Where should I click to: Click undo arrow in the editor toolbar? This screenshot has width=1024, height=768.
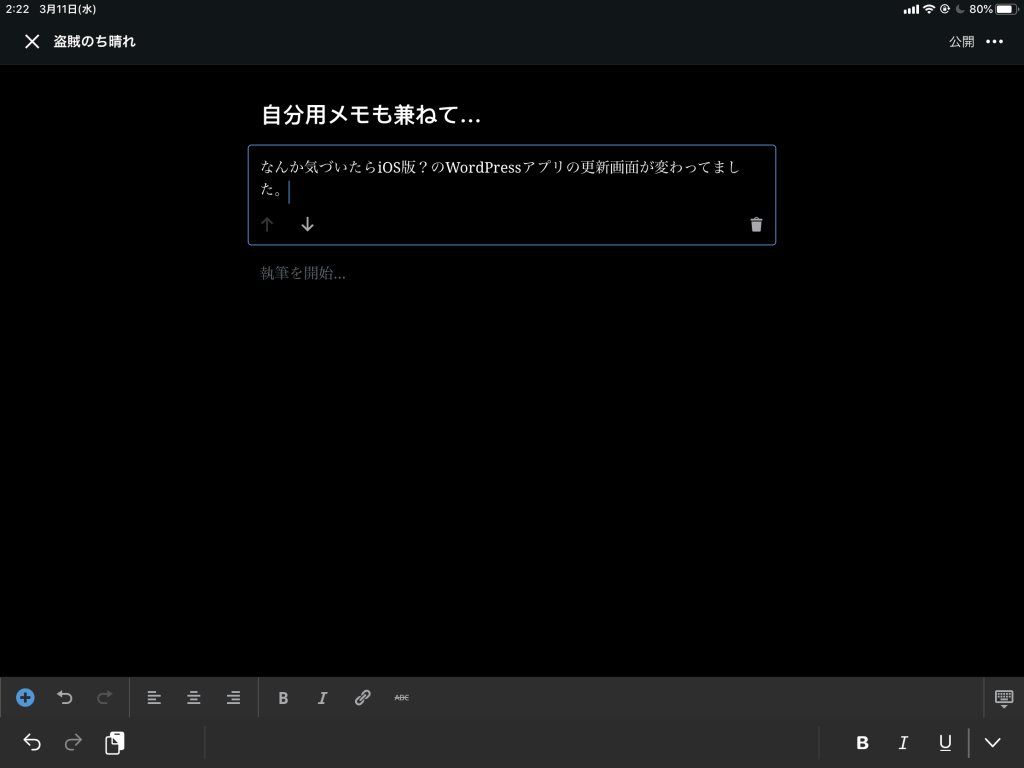(x=65, y=698)
